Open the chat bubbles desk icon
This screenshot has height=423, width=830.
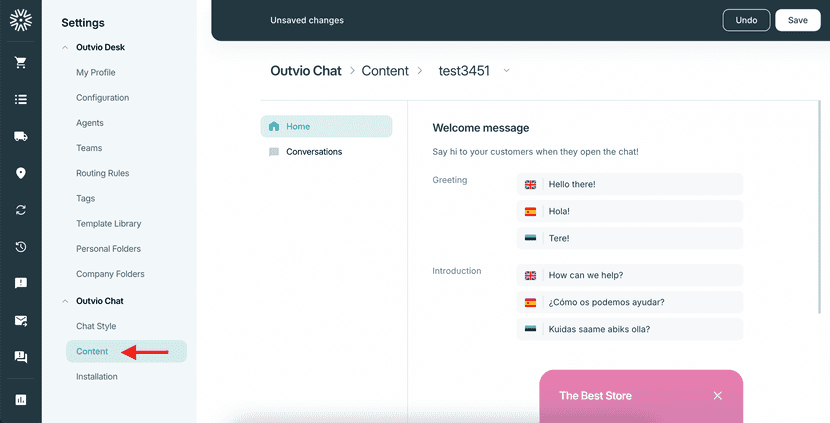pos(21,357)
